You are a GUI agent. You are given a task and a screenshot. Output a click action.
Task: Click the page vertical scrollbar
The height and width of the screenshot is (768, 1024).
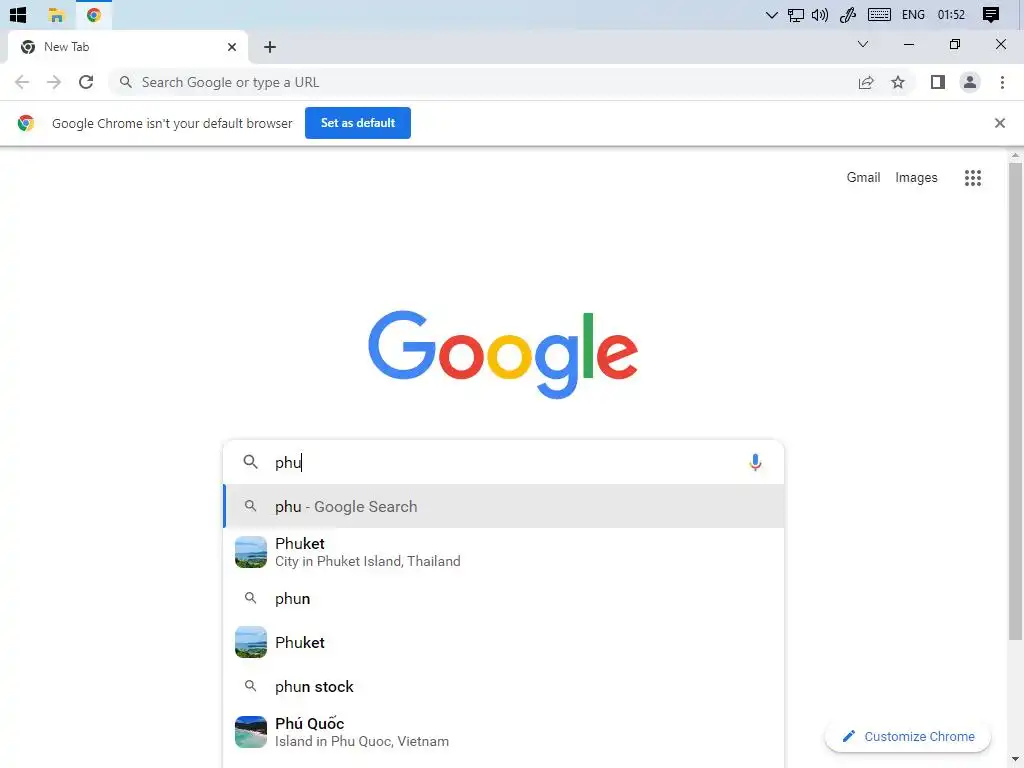point(1015,402)
